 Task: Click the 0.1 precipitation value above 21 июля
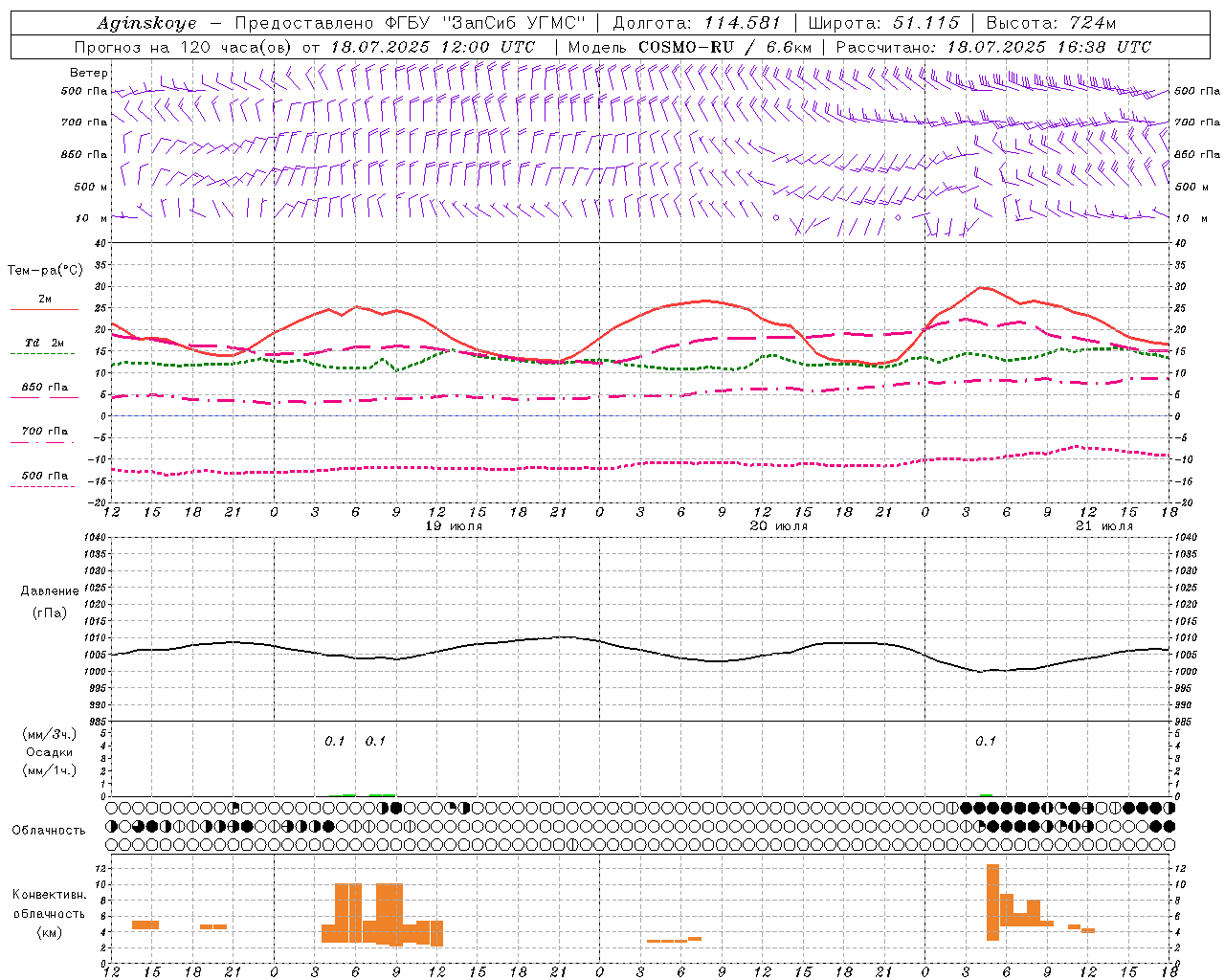(x=986, y=741)
